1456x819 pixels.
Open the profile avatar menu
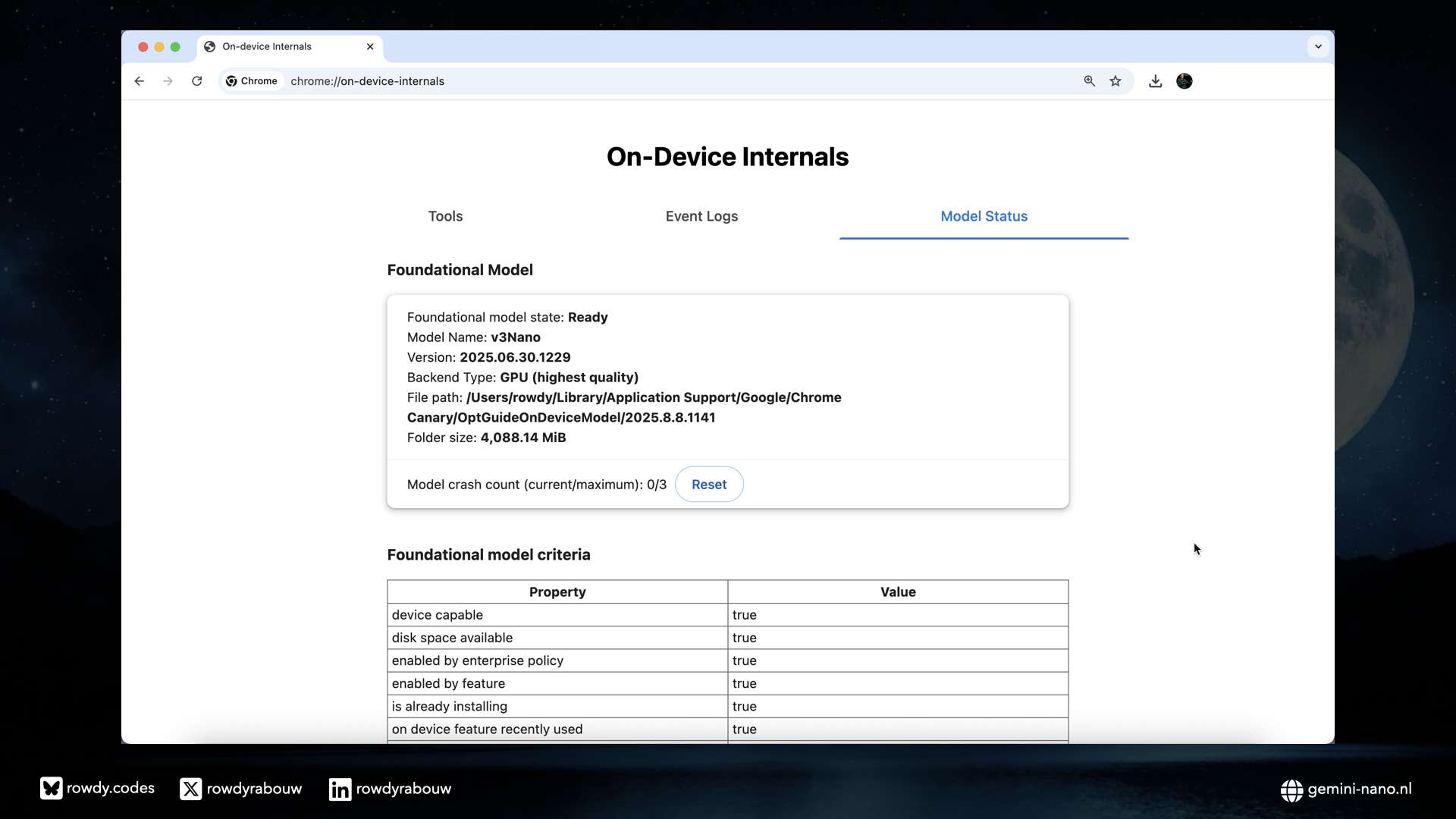pyautogui.click(x=1185, y=81)
